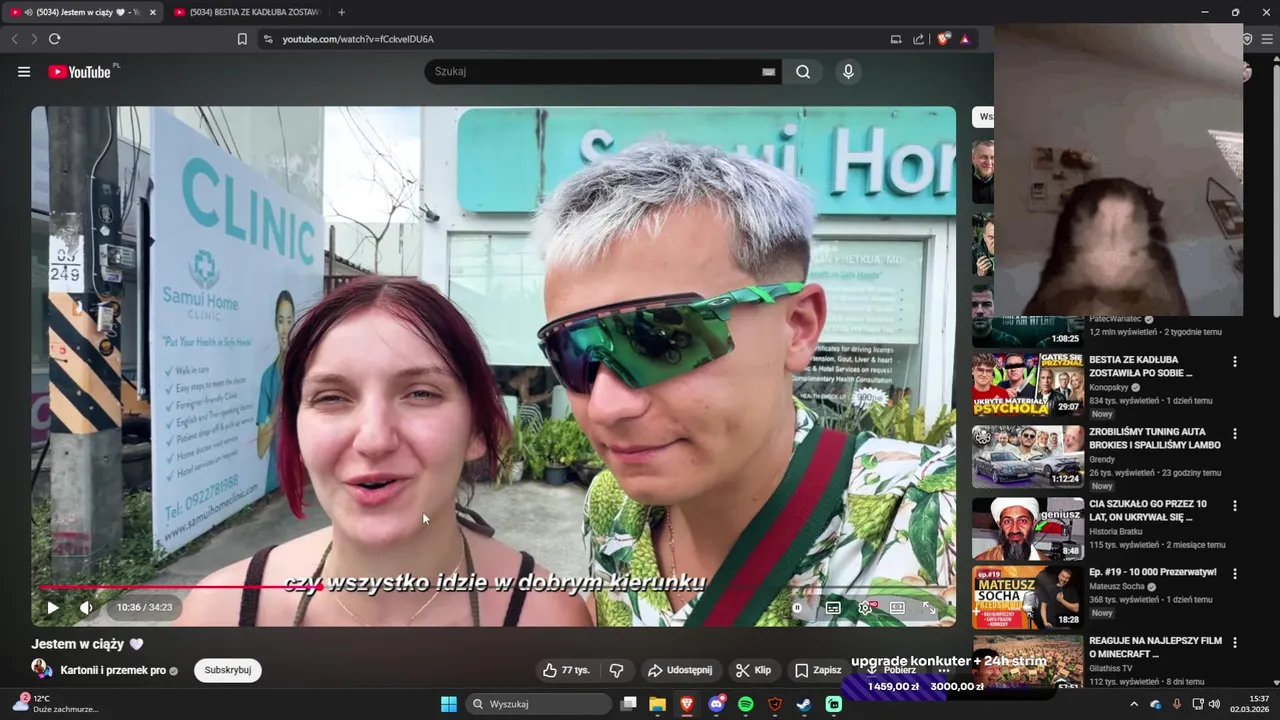Open options for BESTIA ZE KADŁUBA video
1280x720 pixels.
[x=1235, y=362]
